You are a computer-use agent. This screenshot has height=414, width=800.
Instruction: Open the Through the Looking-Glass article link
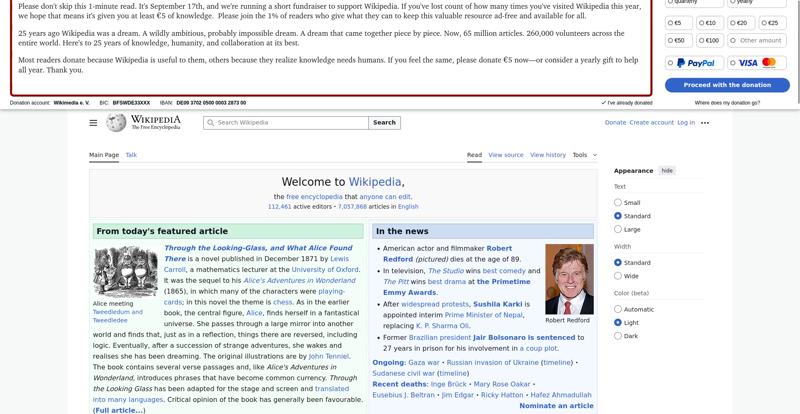(258, 253)
